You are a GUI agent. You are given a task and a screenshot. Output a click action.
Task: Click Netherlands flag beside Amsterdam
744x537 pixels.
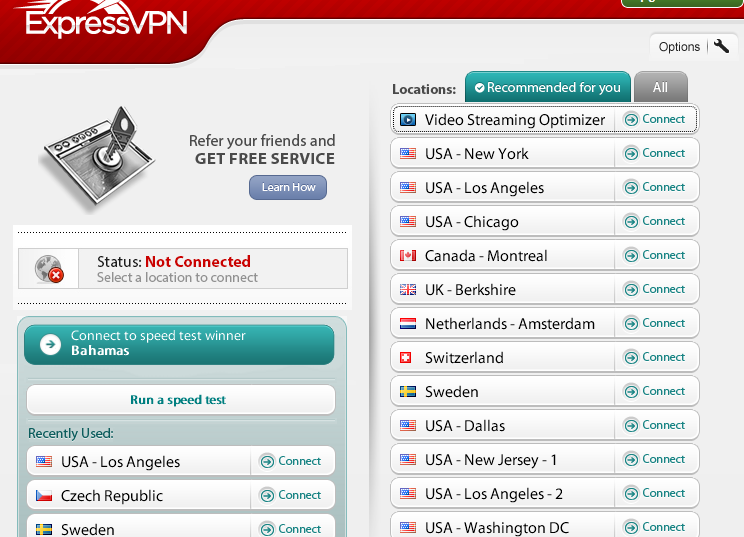coord(408,324)
